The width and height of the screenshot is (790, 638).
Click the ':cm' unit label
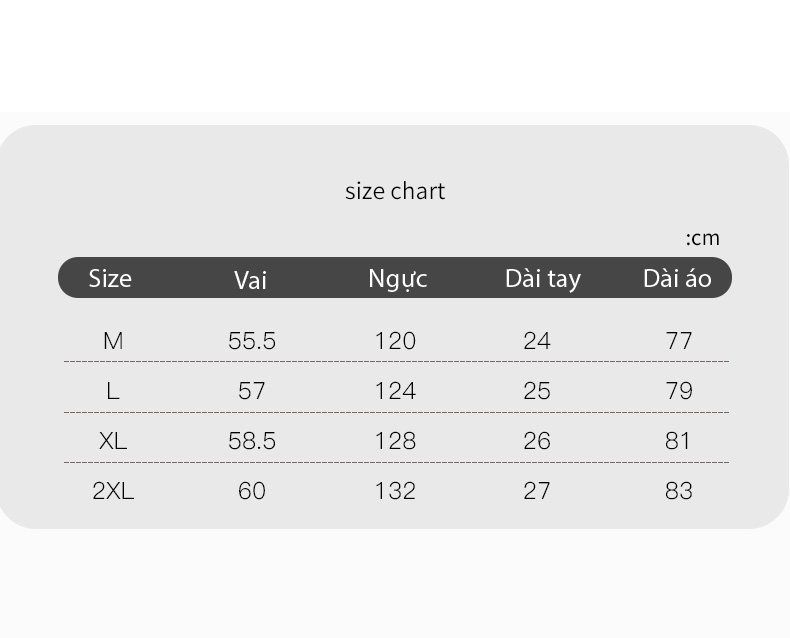click(x=702, y=238)
